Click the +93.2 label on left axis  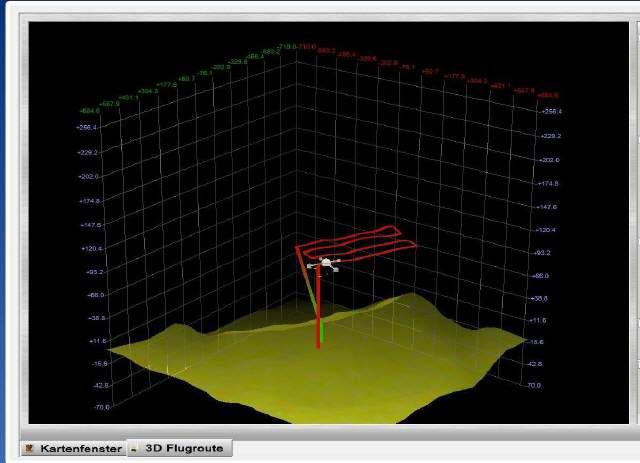(x=93, y=272)
